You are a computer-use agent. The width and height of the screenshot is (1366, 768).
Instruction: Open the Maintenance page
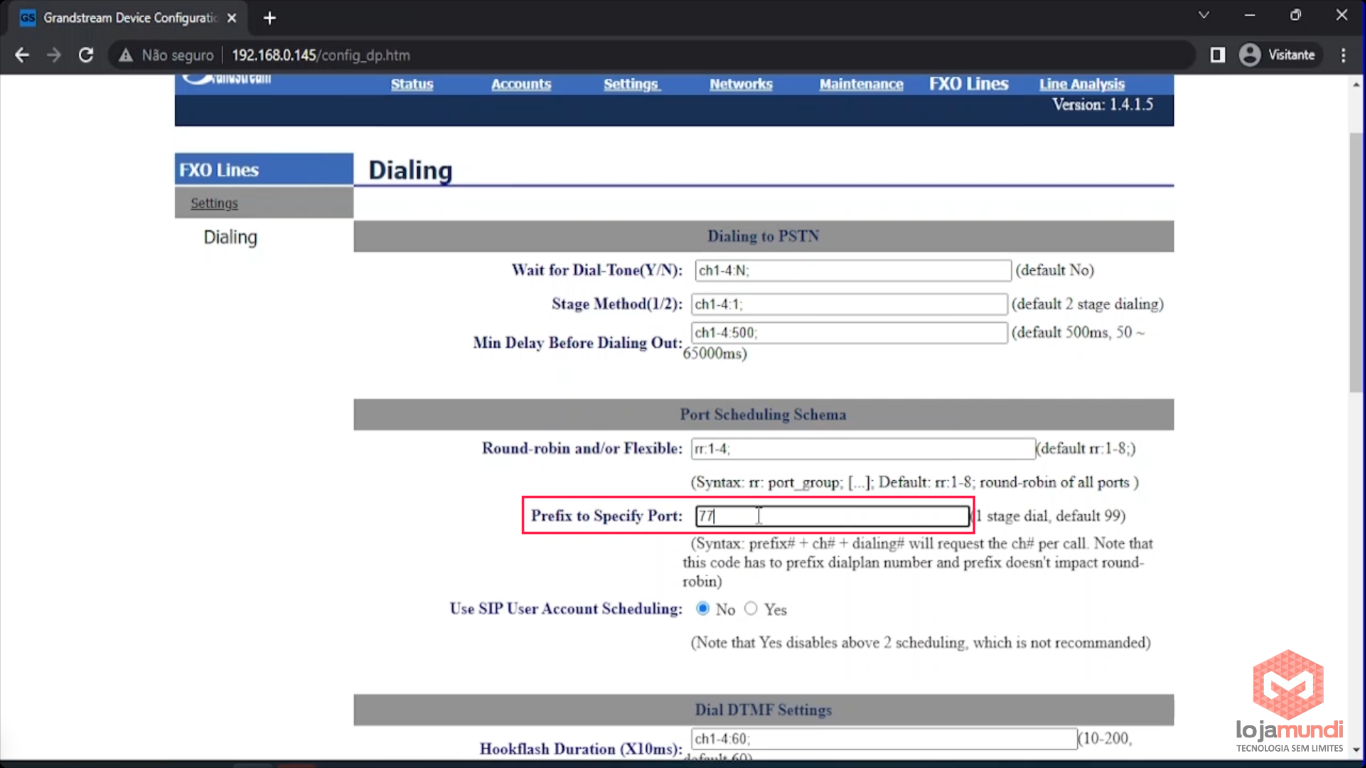pyautogui.click(x=861, y=85)
